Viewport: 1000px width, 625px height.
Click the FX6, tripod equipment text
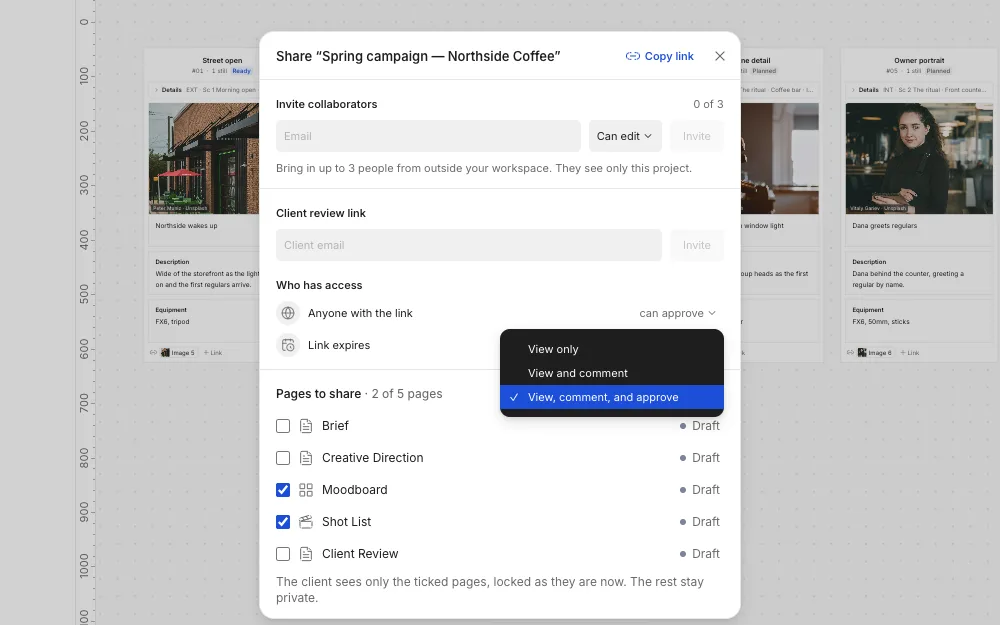[172, 321]
